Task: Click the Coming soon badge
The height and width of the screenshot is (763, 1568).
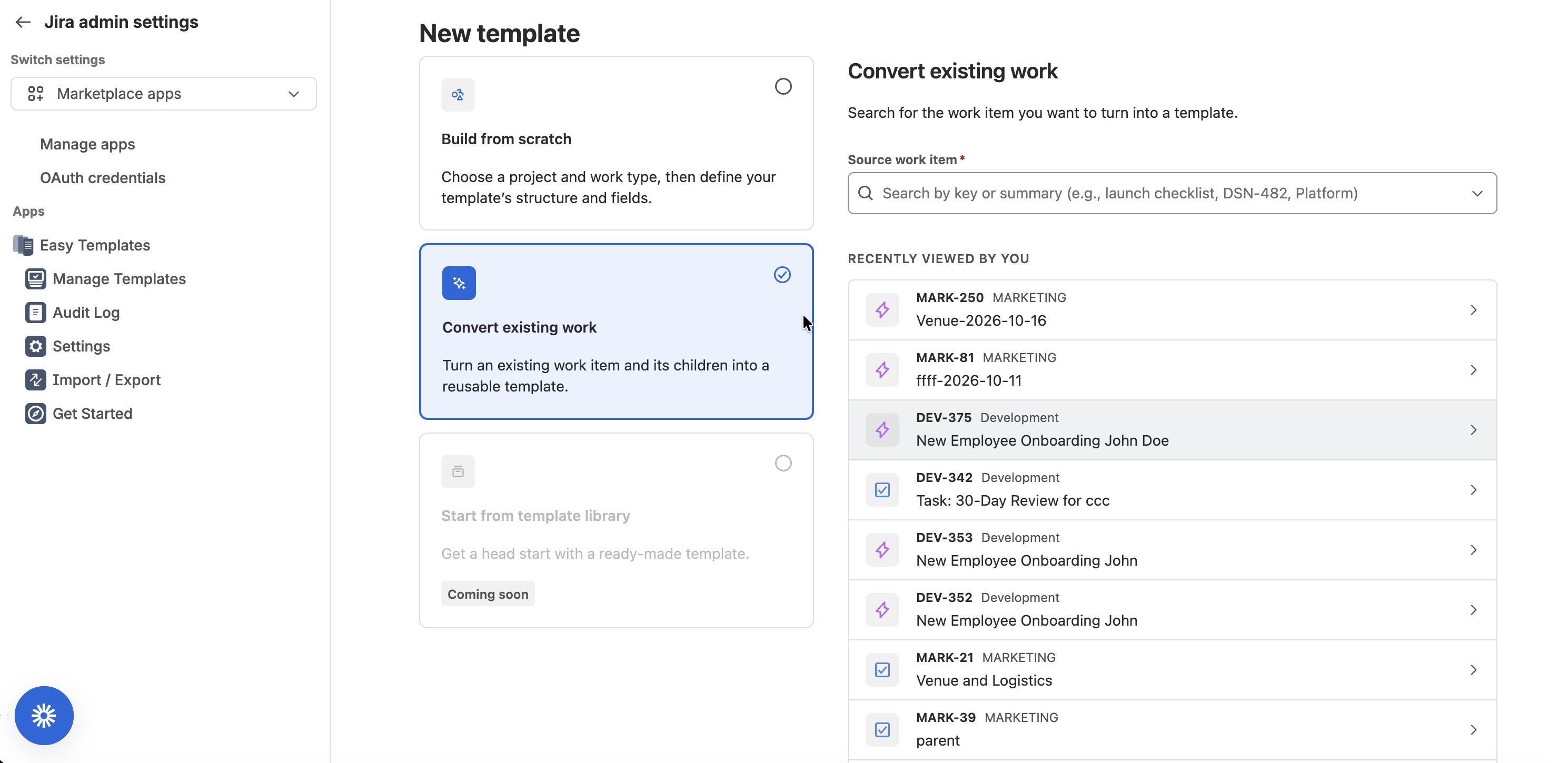Action: click(488, 594)
